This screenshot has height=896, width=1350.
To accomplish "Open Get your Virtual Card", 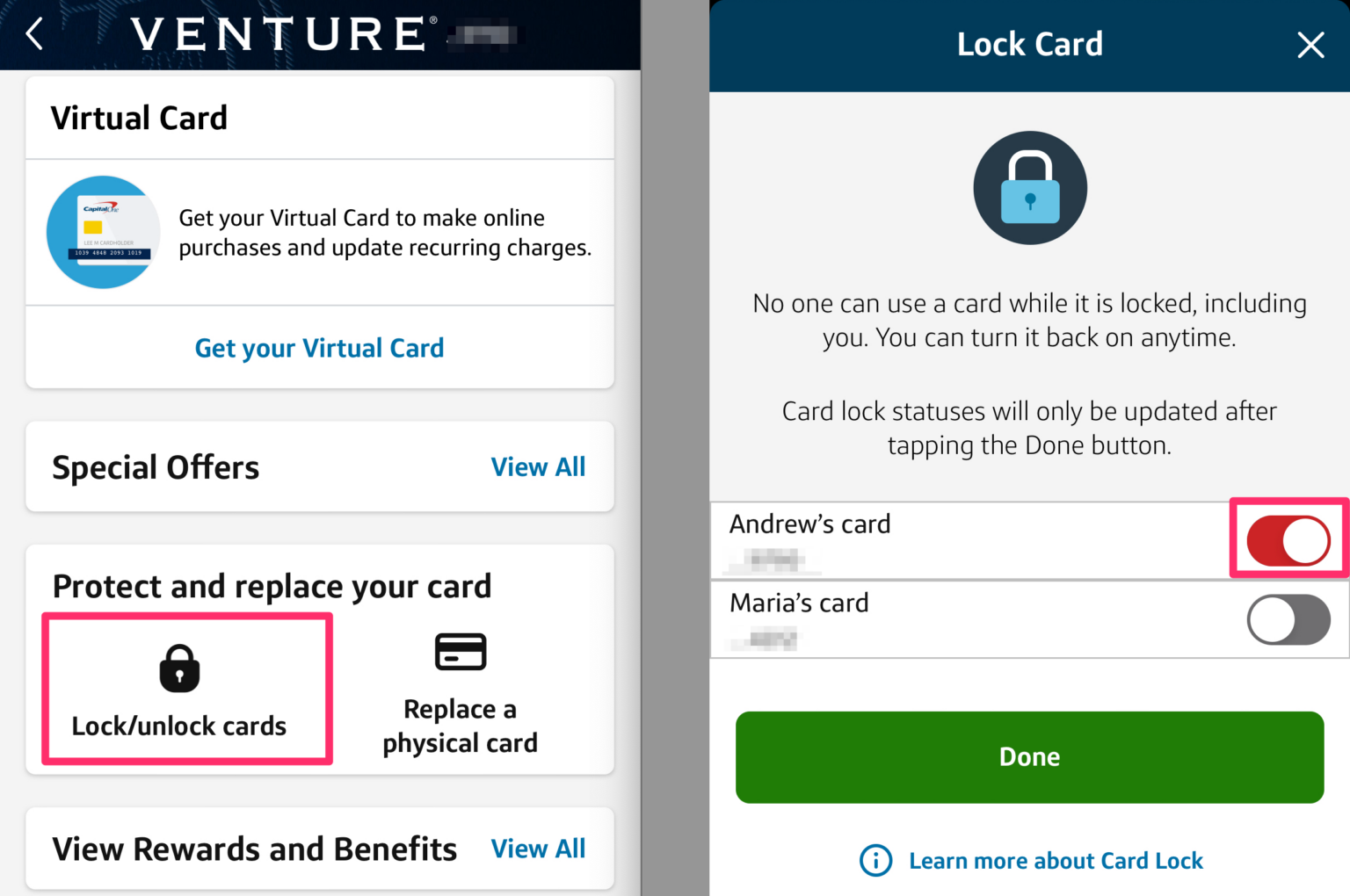I will point(319,348).
